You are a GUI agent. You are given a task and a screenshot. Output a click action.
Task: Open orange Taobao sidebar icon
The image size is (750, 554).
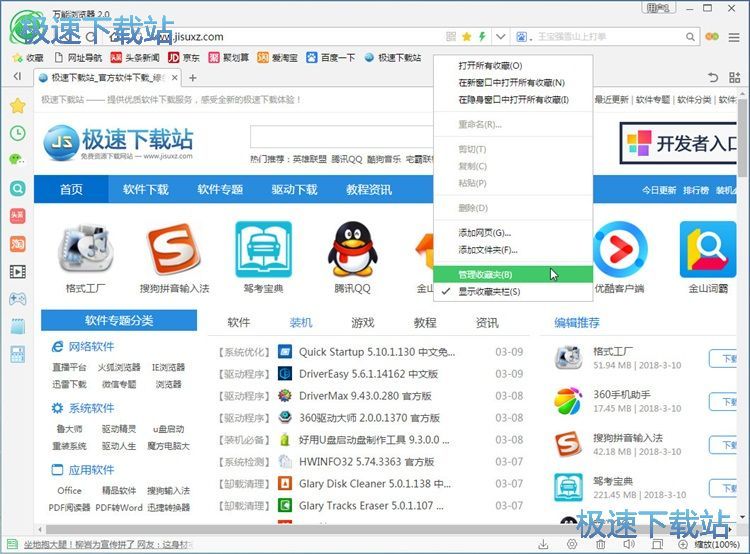(18, 244)
